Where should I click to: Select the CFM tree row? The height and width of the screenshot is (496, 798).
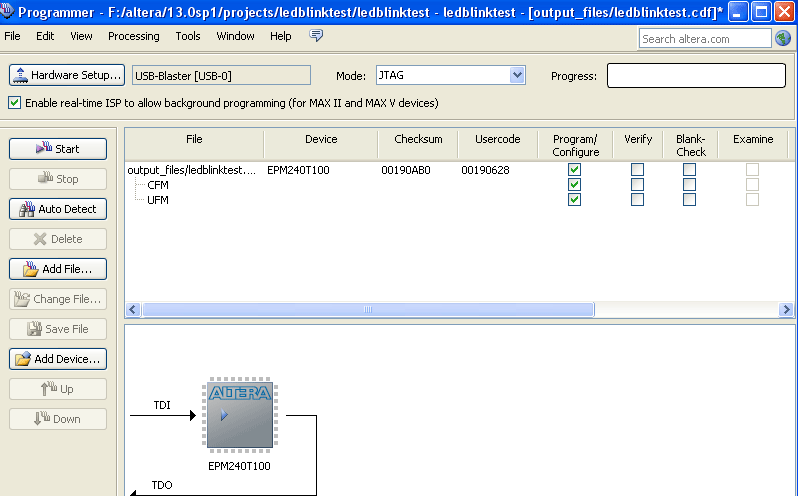pyautogui.click(x=158, y=185)
